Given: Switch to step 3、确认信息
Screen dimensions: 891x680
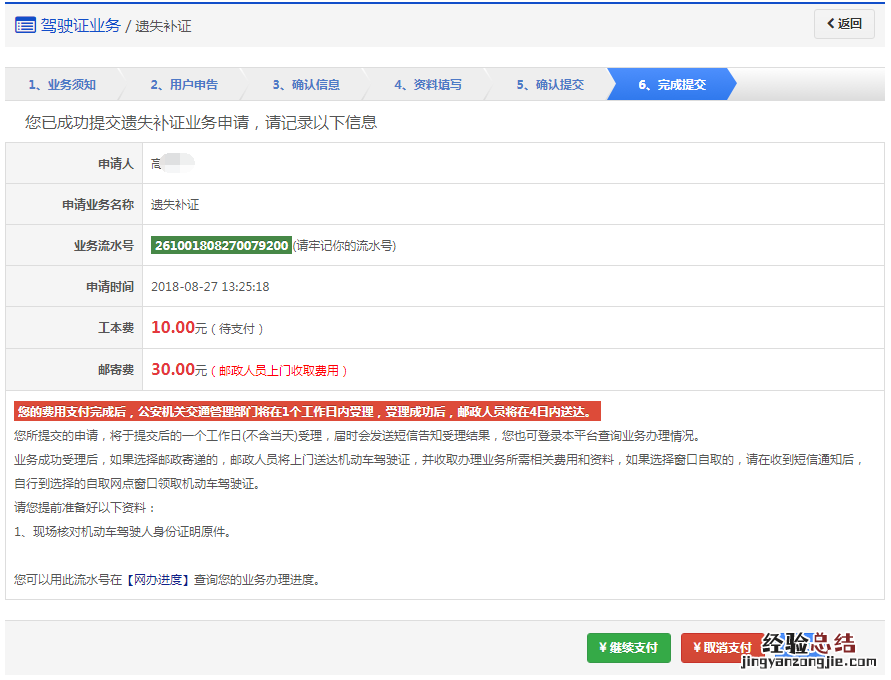Looking at the screenshot, I should [306, 85].
